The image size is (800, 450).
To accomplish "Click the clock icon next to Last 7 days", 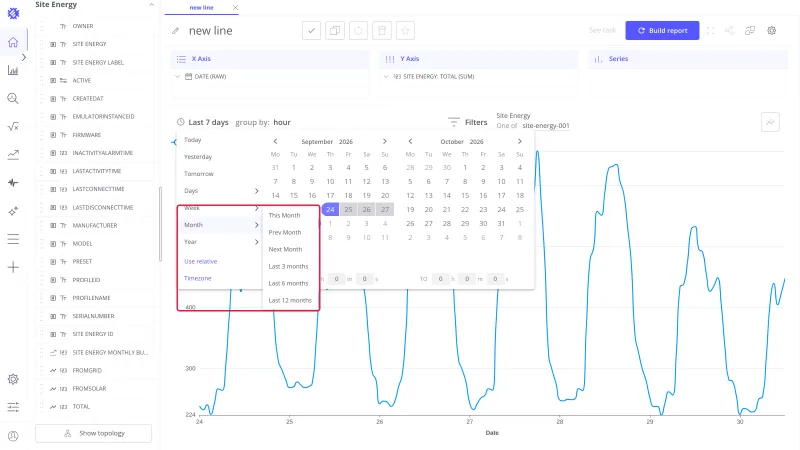I will point(181,122).
